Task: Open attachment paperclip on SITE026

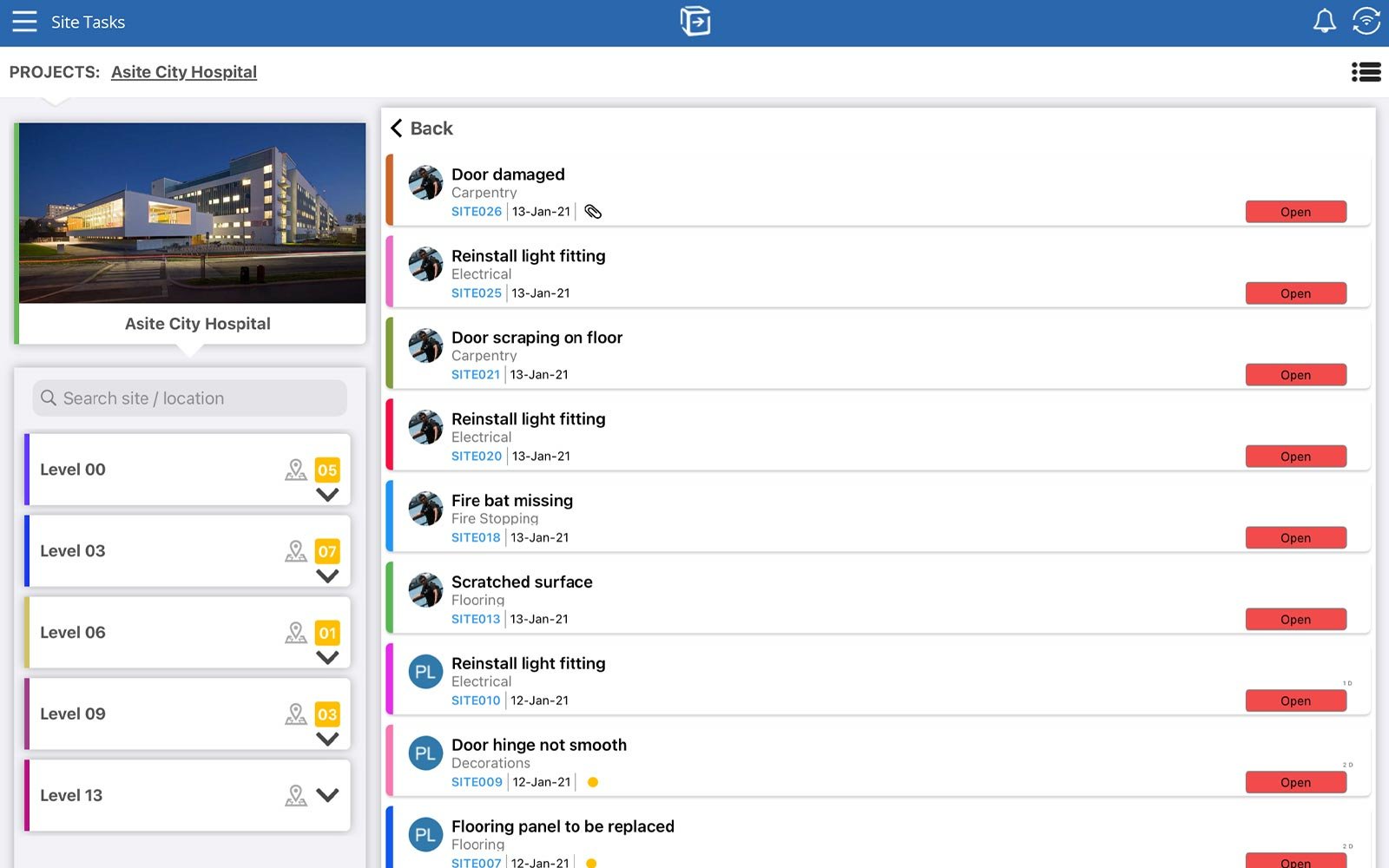Action: (593, 212)
